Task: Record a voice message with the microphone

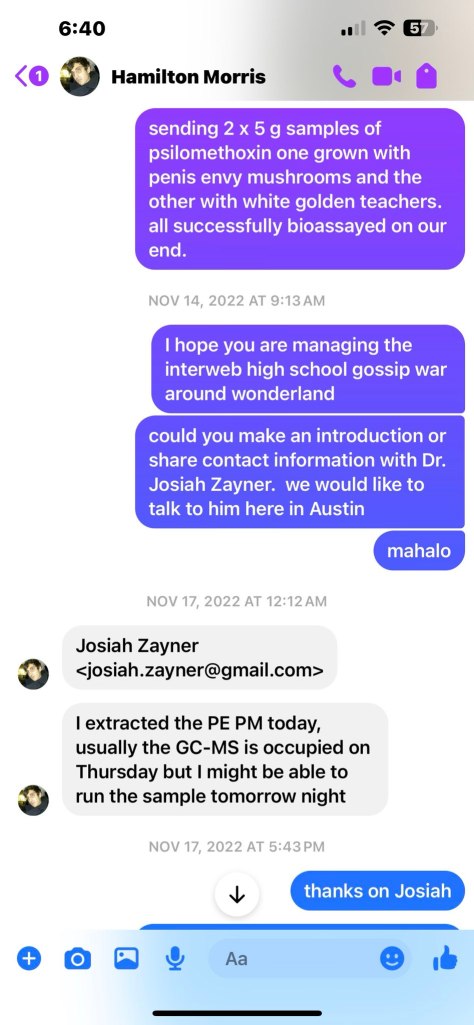Action: tap(175, 959)
